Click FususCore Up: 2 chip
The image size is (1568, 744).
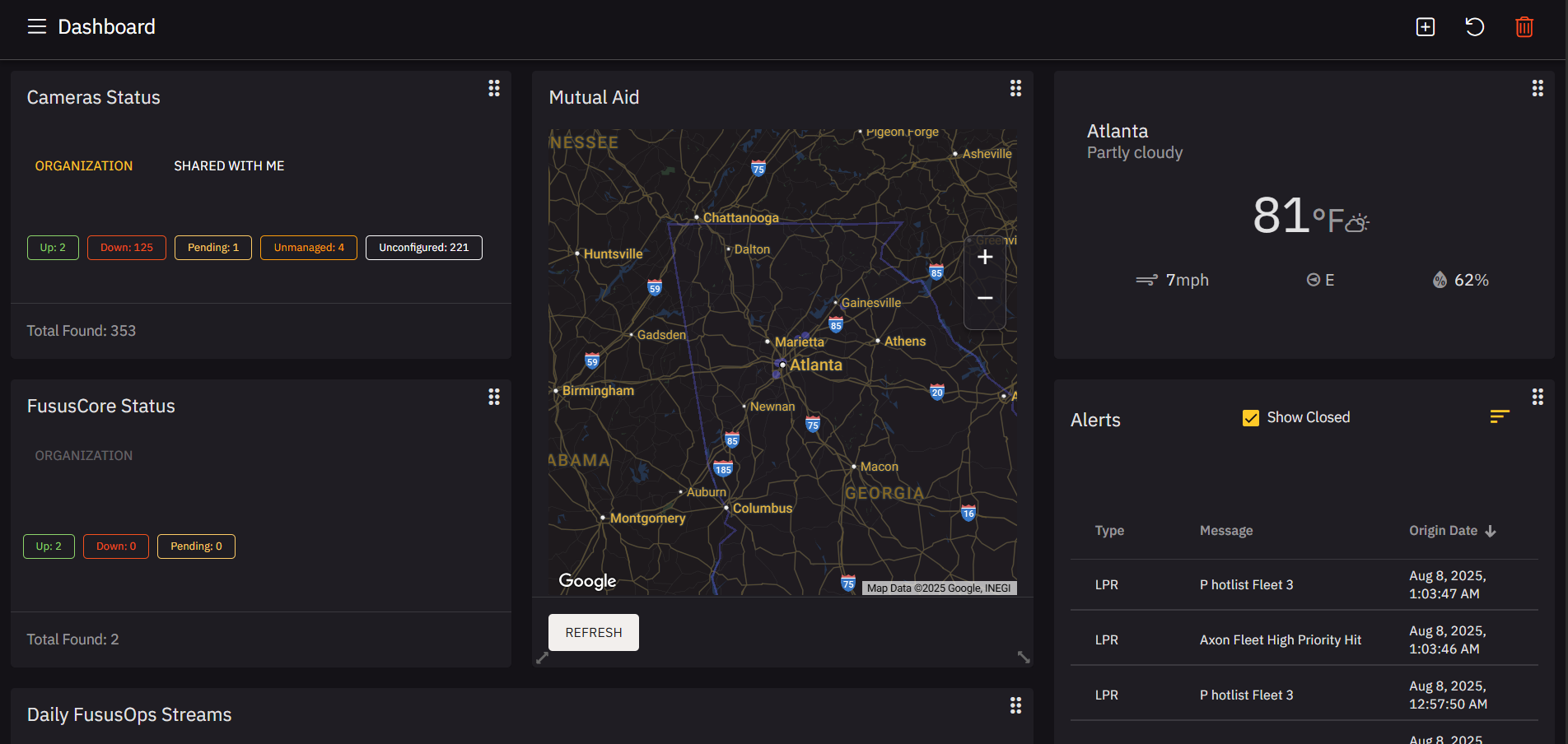coord(49,546)
